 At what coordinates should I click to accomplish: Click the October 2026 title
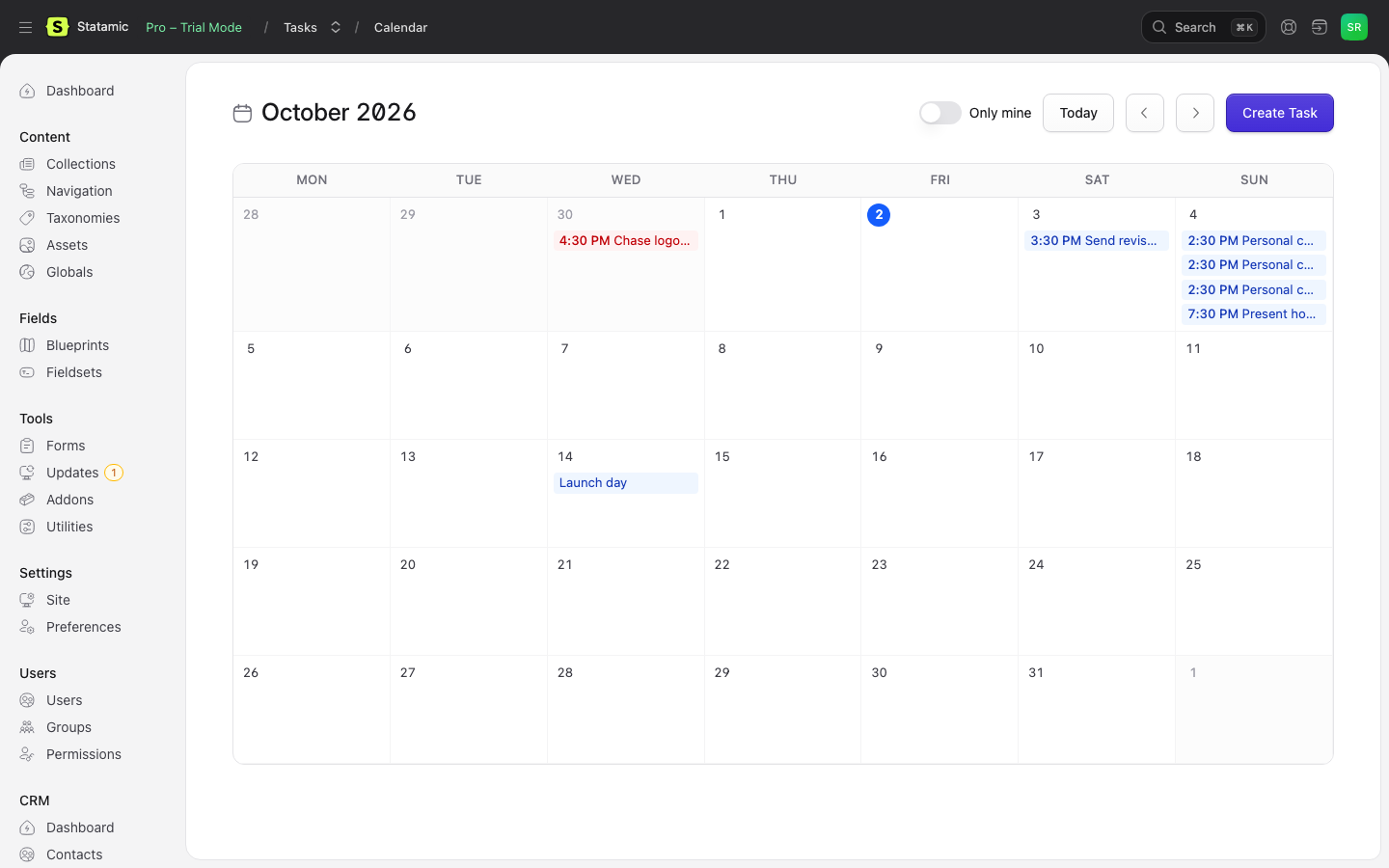point(339,112)
